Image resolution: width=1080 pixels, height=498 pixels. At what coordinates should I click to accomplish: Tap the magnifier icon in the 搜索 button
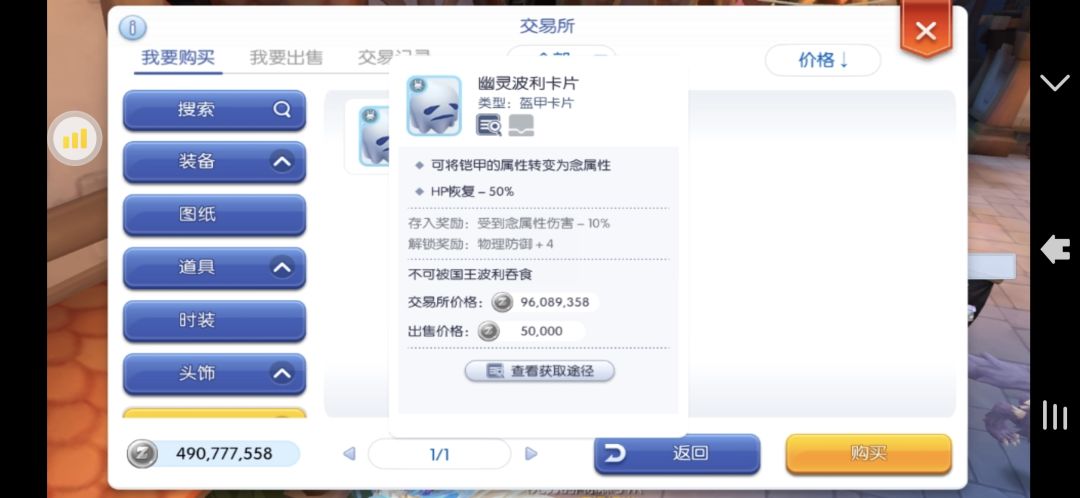(x=282, y=109)
